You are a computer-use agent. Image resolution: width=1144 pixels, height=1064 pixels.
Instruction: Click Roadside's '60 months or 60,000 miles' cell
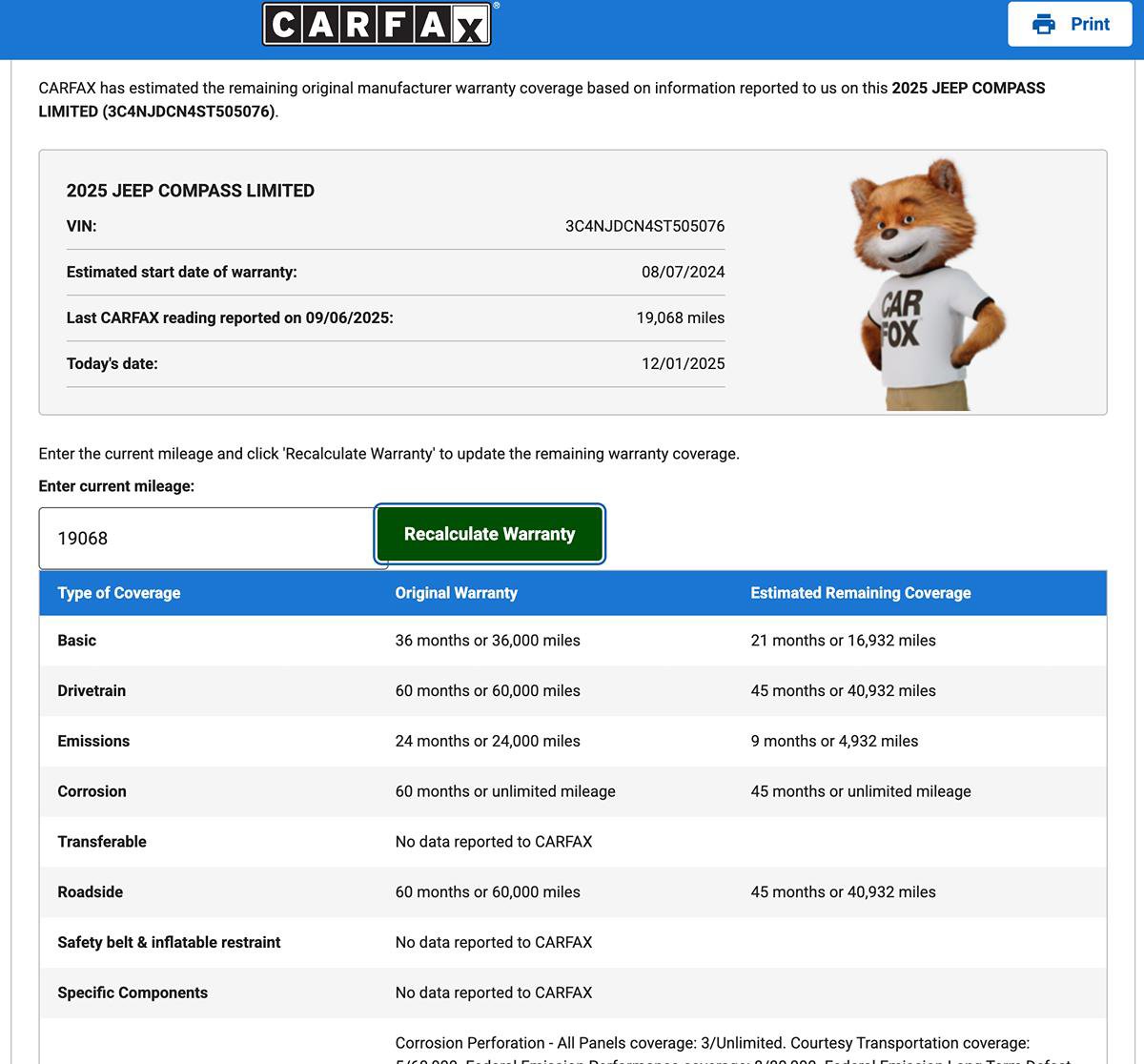[x=488, y=892]
